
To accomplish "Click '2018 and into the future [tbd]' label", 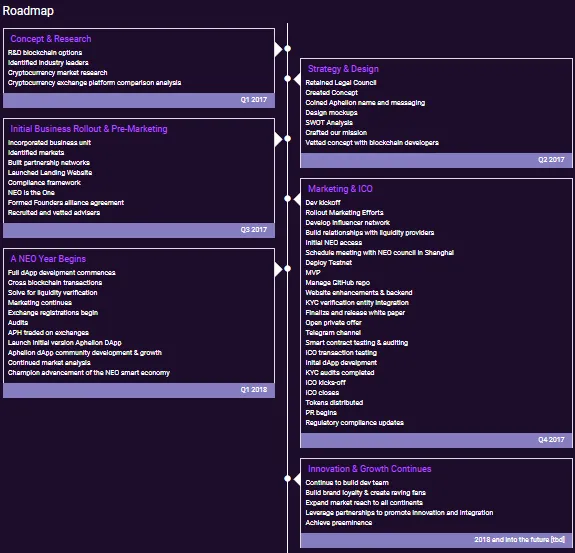I will point(520,539).
